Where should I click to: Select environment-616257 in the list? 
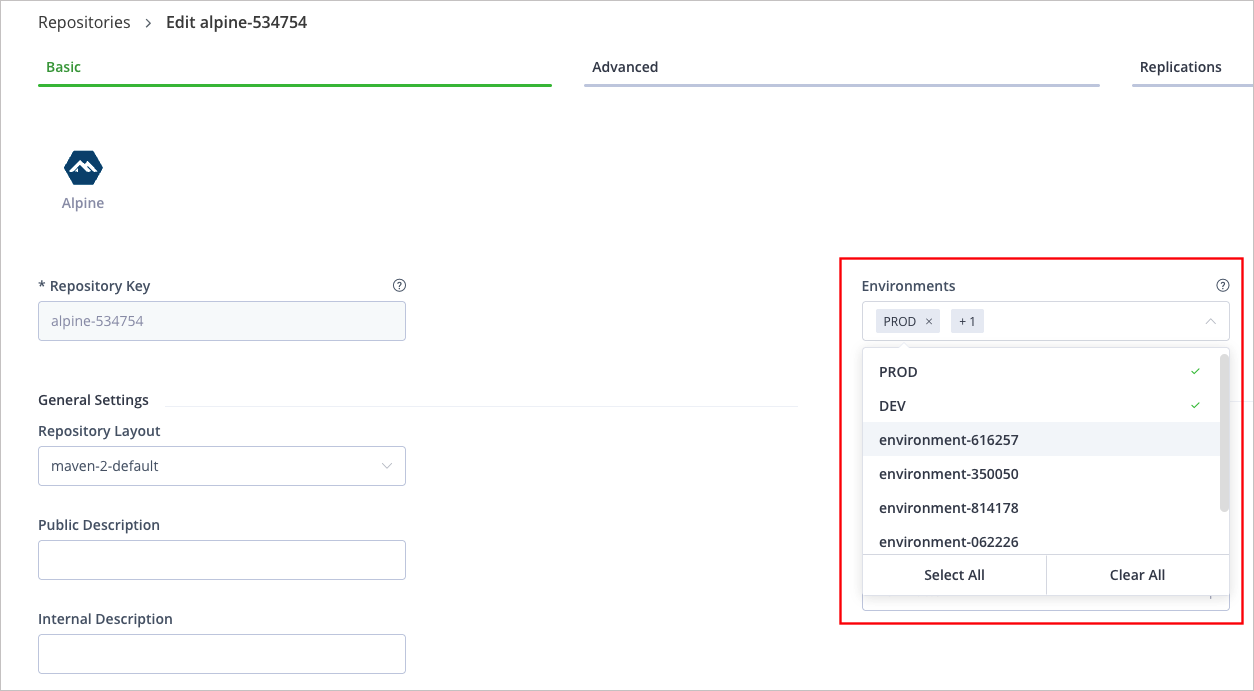coord(948,440)
